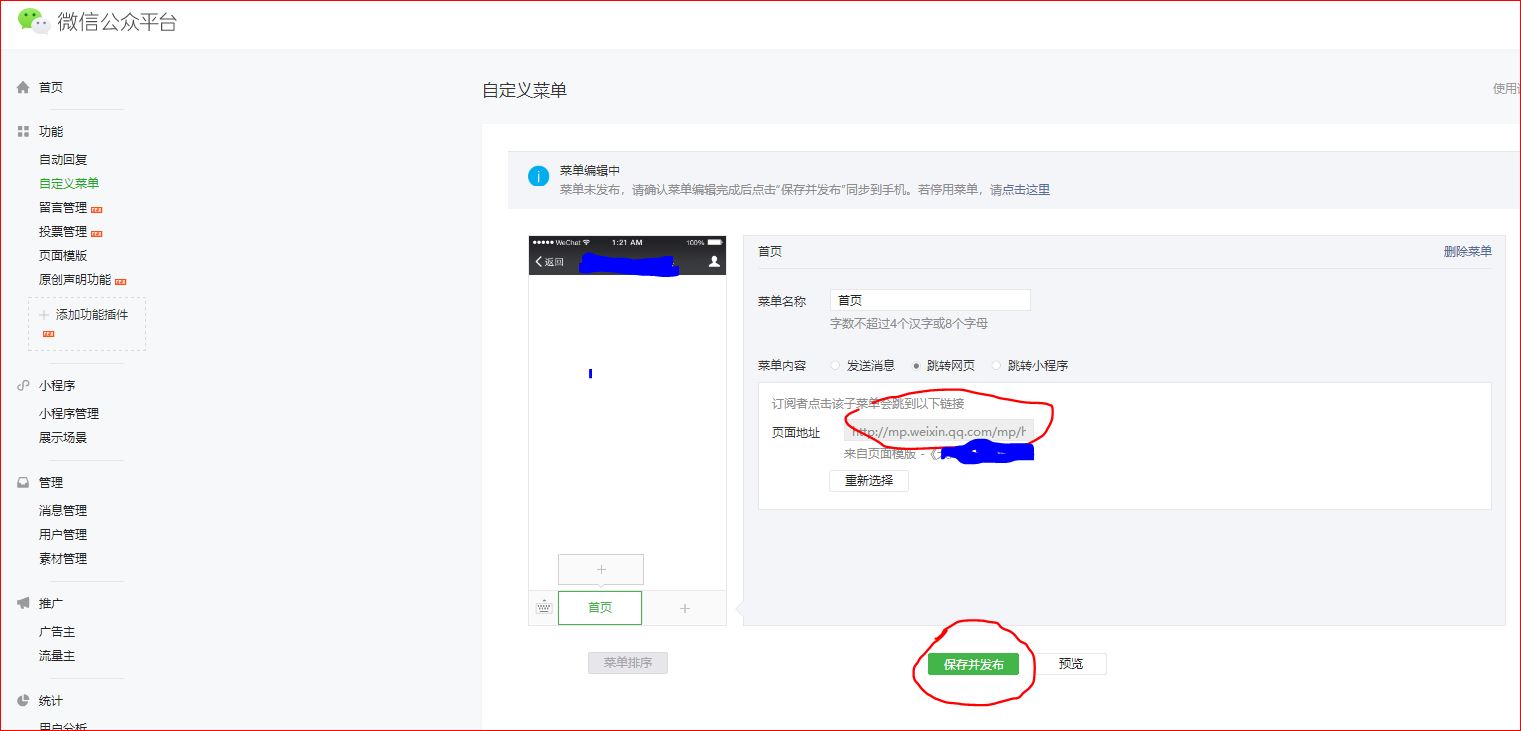Image resolution: width=1521 pixels, height=731 pixels.
Task: Open 流量主 in the sidebar
Action: click(57, 656)
